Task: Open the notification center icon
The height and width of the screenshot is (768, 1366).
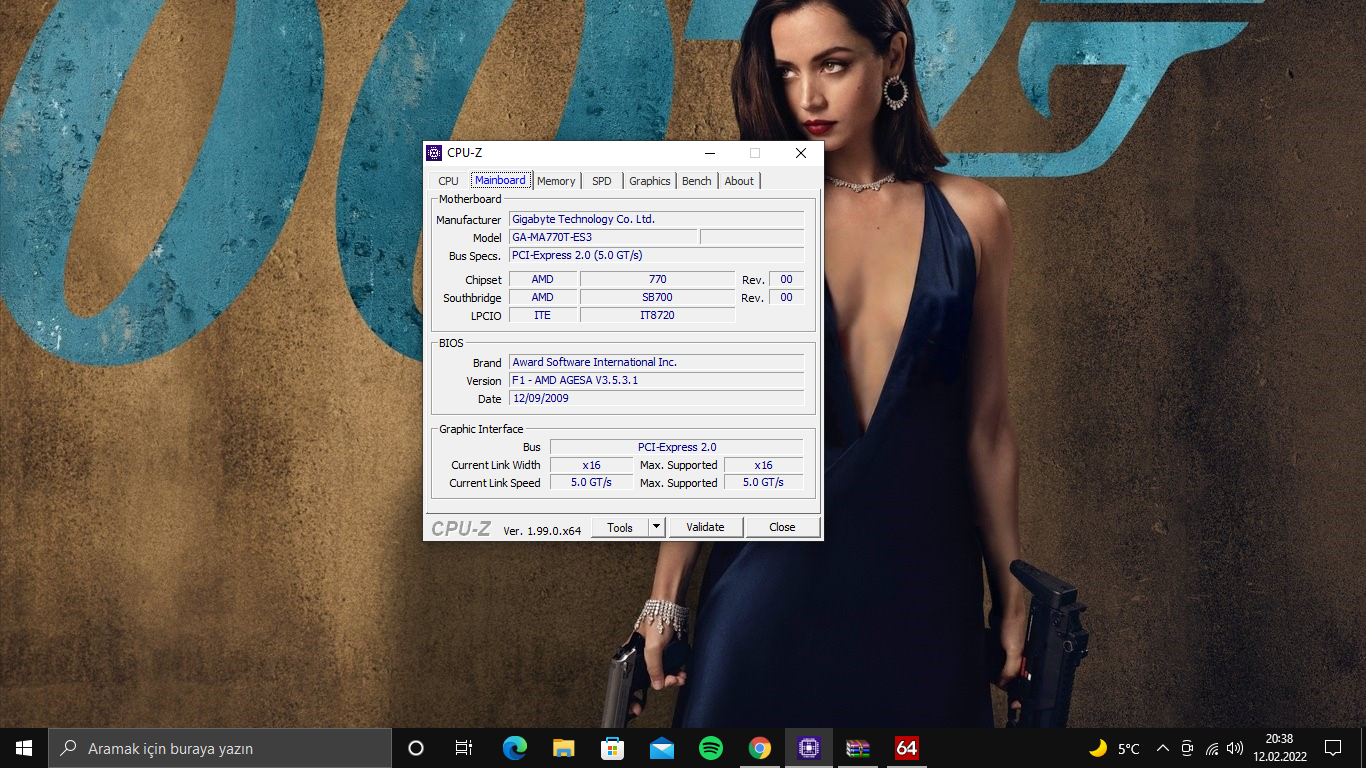Action: tap(1333, 748)
